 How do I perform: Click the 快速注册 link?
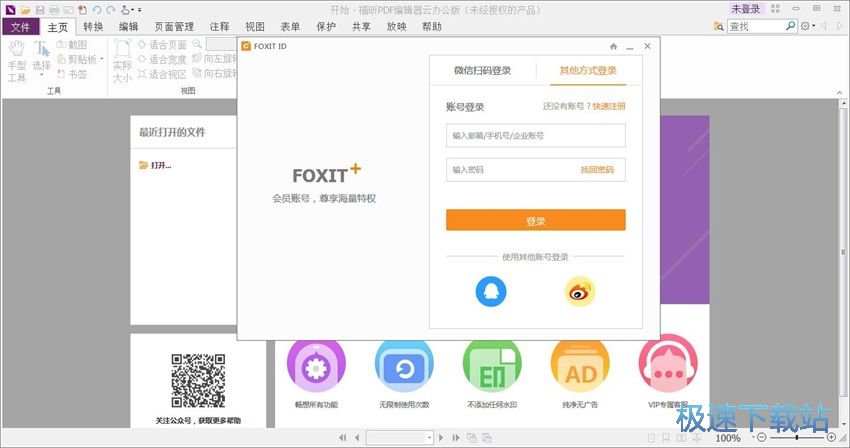point(609,106)
